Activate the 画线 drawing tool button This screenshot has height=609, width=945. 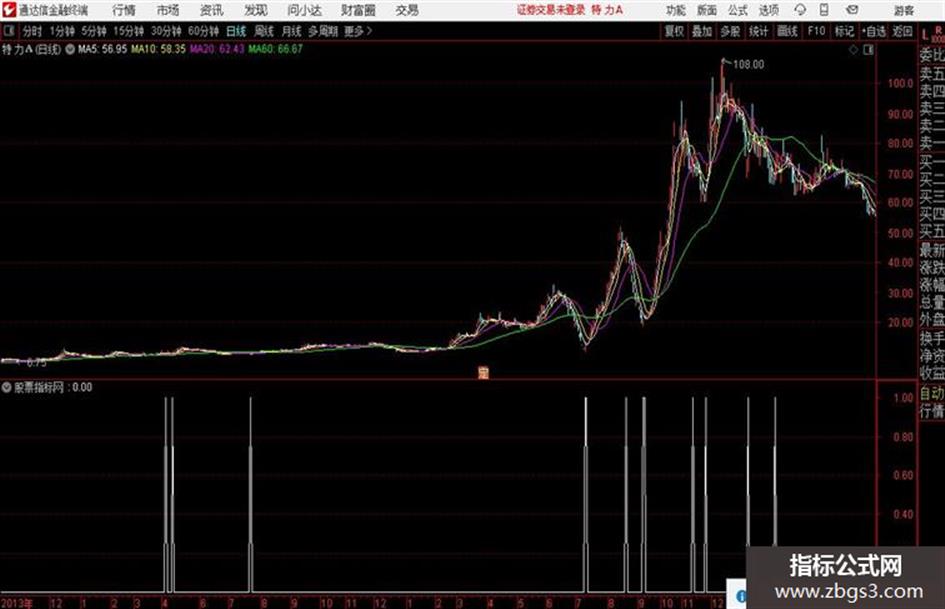pos(787,31)
